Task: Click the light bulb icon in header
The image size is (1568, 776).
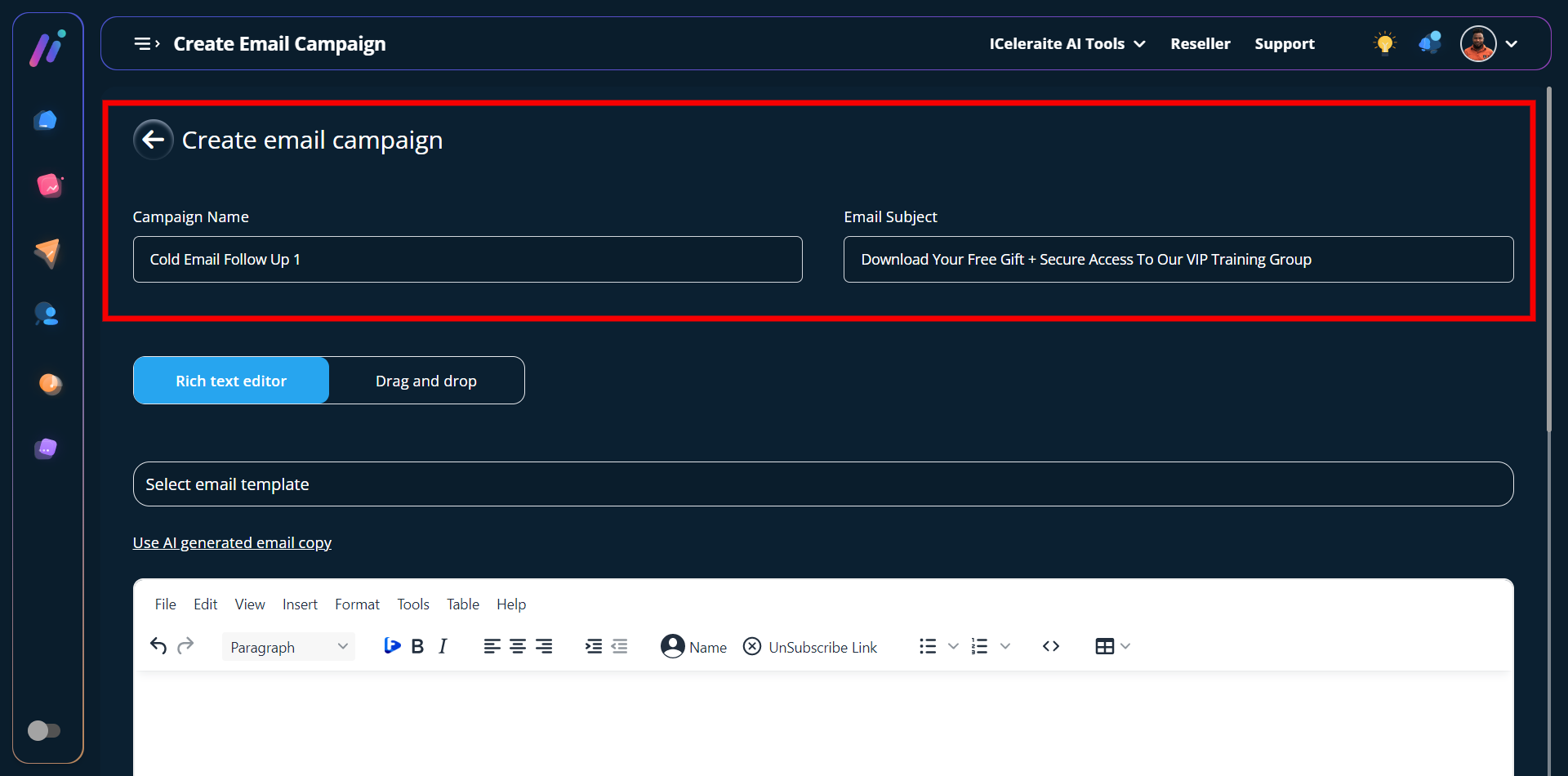Action: [1384, 43]
